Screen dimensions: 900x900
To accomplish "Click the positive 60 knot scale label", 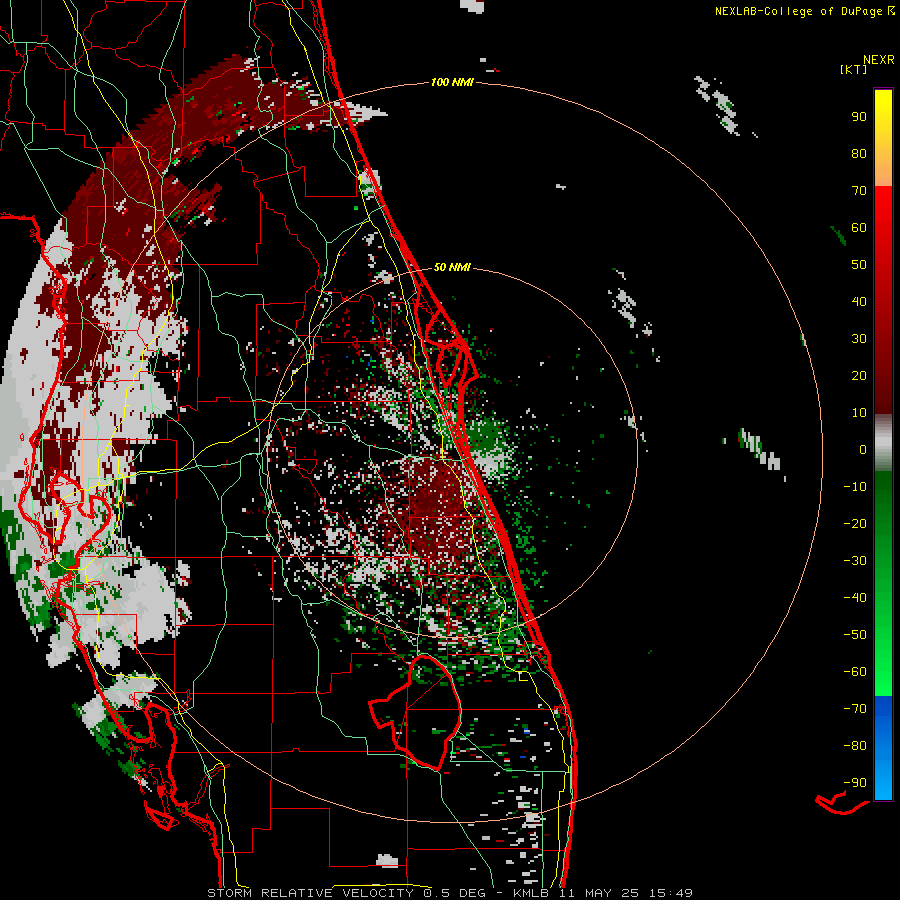I will click(x=859, y=227).
